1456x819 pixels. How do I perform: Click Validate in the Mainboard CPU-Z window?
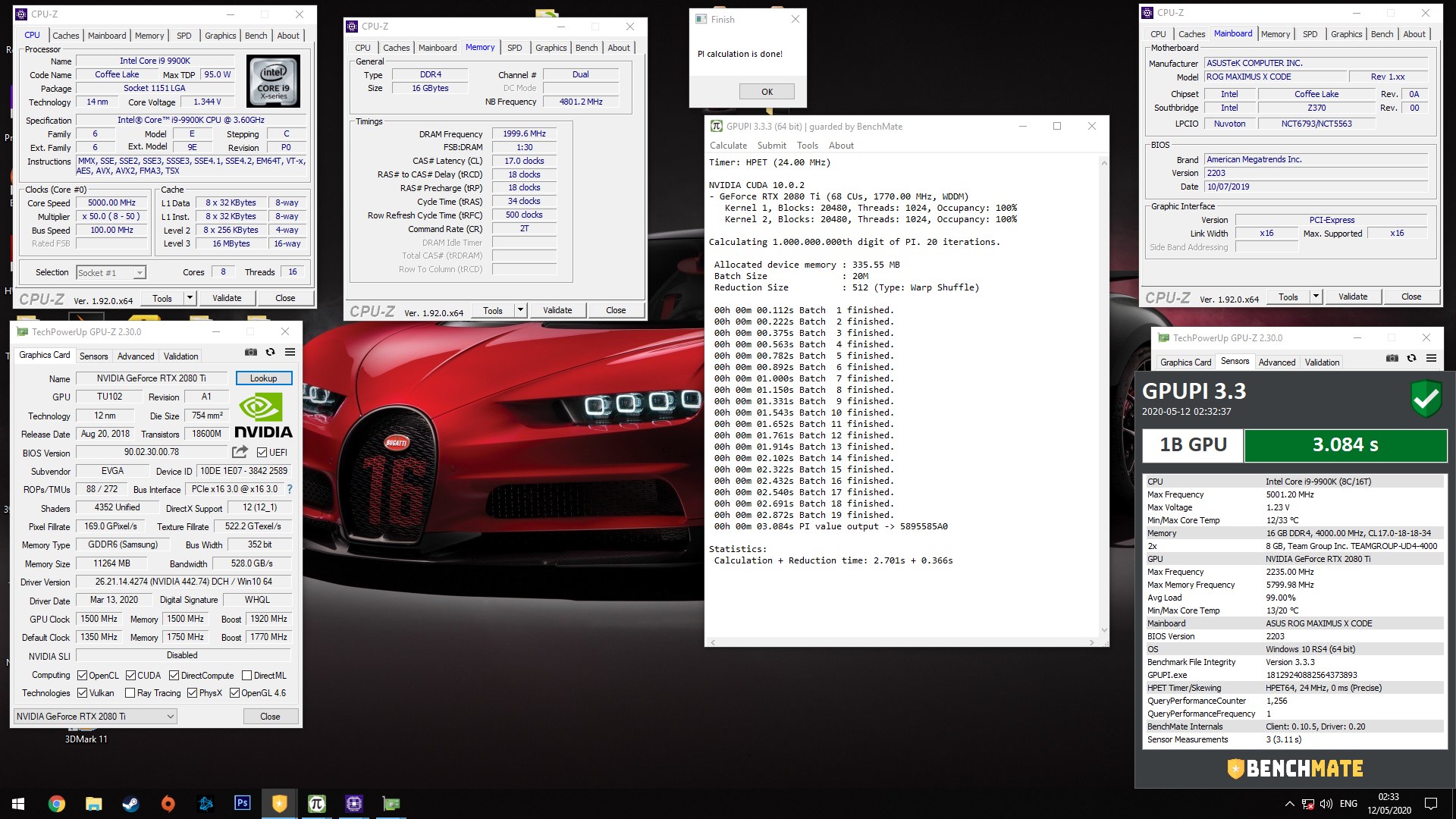(1353, 297)
